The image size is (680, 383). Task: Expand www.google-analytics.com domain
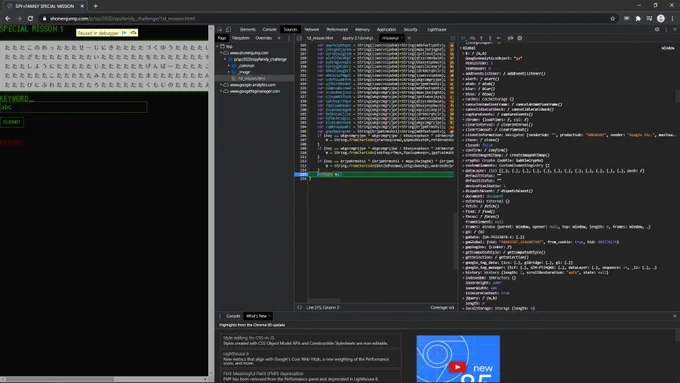point(221,85)
